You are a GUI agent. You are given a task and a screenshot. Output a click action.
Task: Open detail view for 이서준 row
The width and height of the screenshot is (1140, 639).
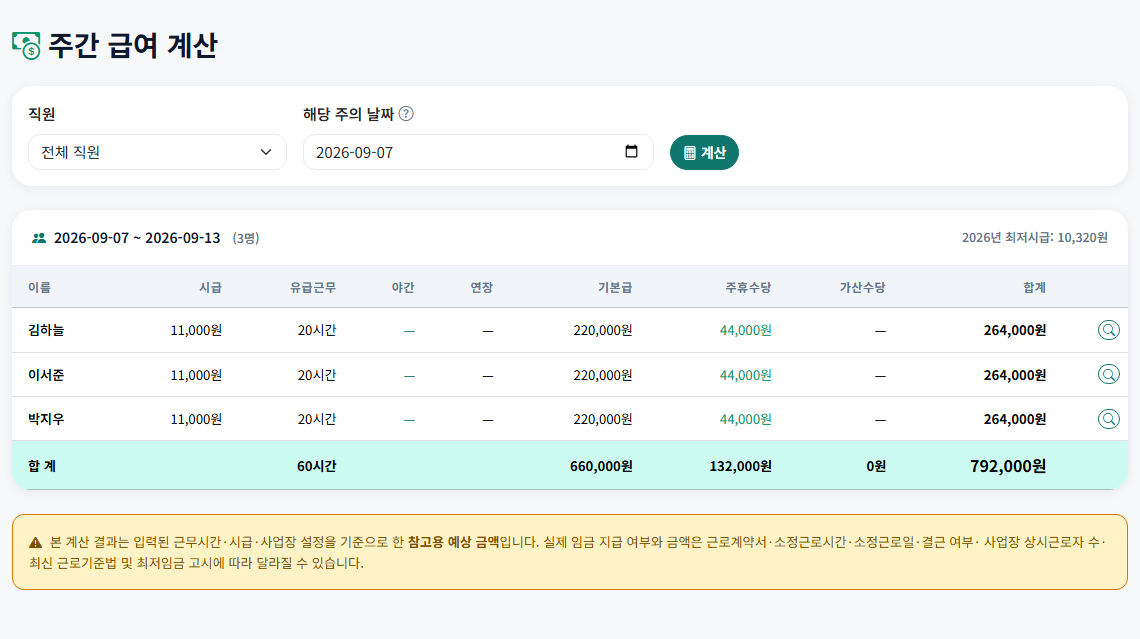(1108, 374)
